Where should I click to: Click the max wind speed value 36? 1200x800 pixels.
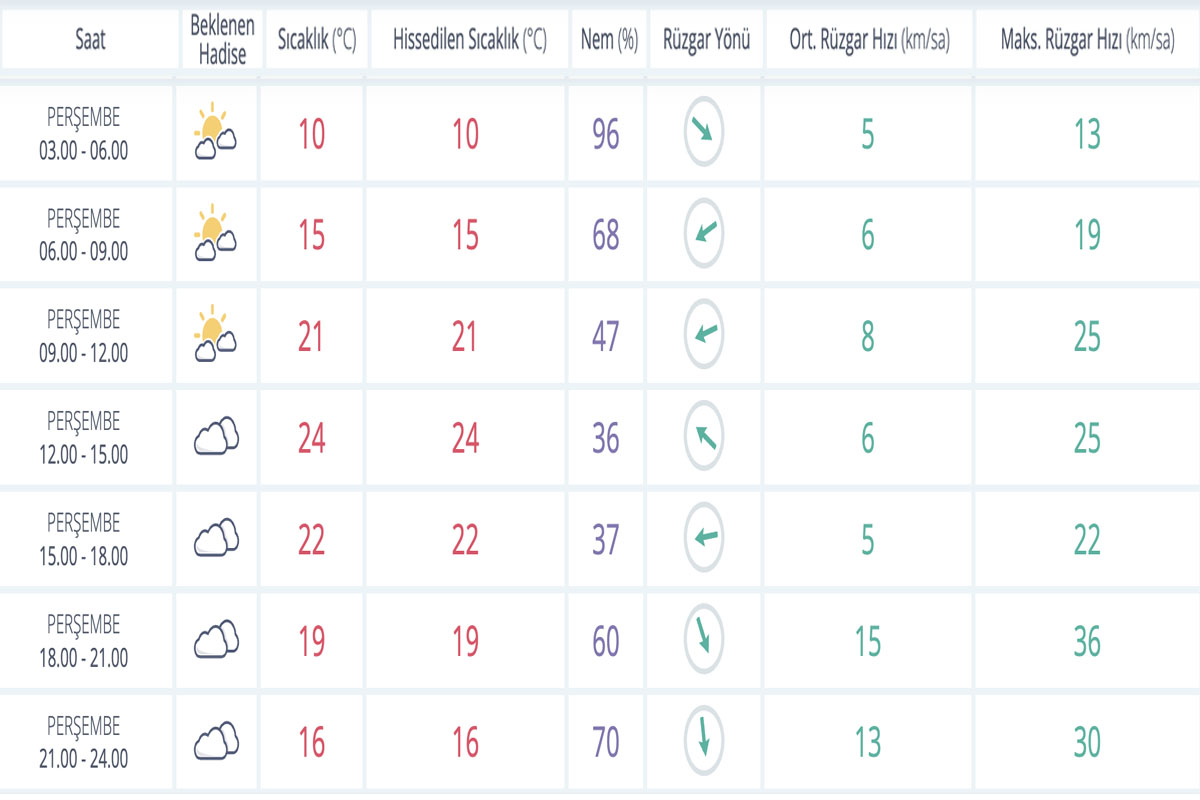click(1087, 641)
